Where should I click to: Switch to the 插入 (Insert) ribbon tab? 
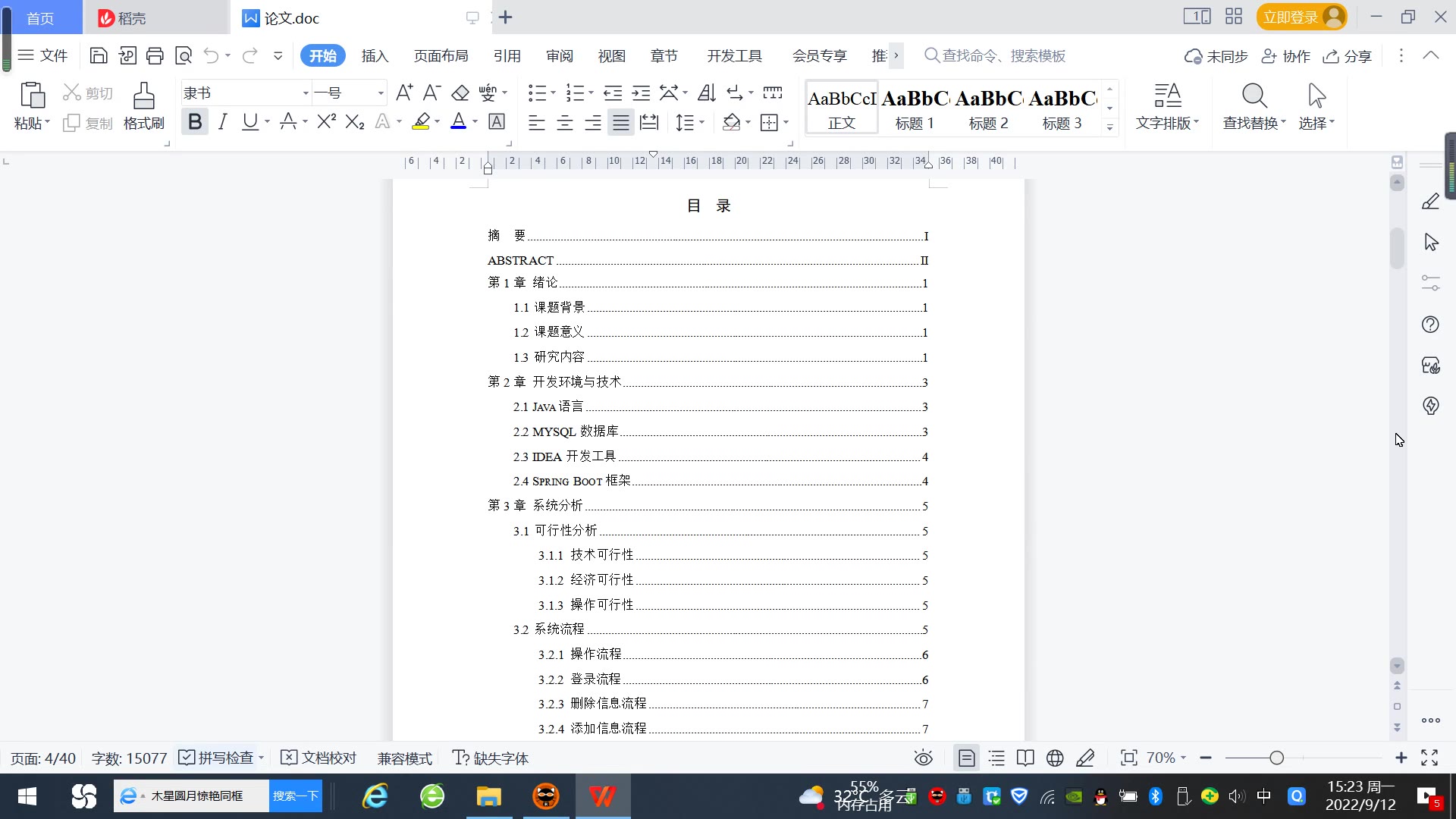point(375,56)
